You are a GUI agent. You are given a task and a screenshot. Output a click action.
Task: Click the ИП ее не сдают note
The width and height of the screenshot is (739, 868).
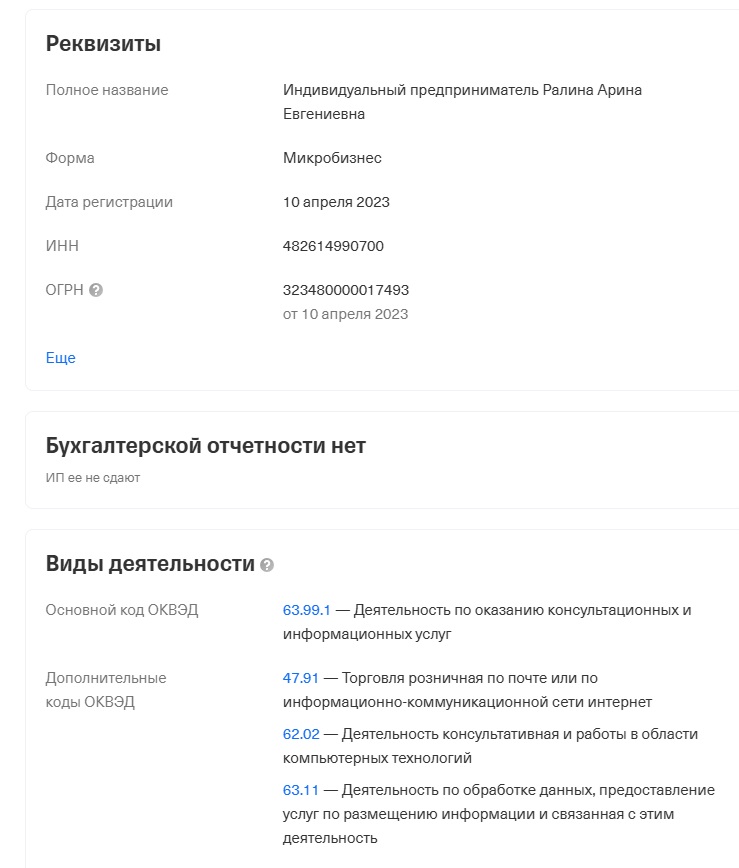[x=93, y=478]
